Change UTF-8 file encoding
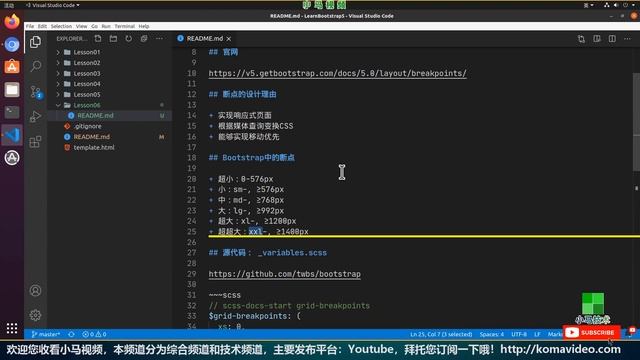The image size is (640, 360). pos(519,334)
